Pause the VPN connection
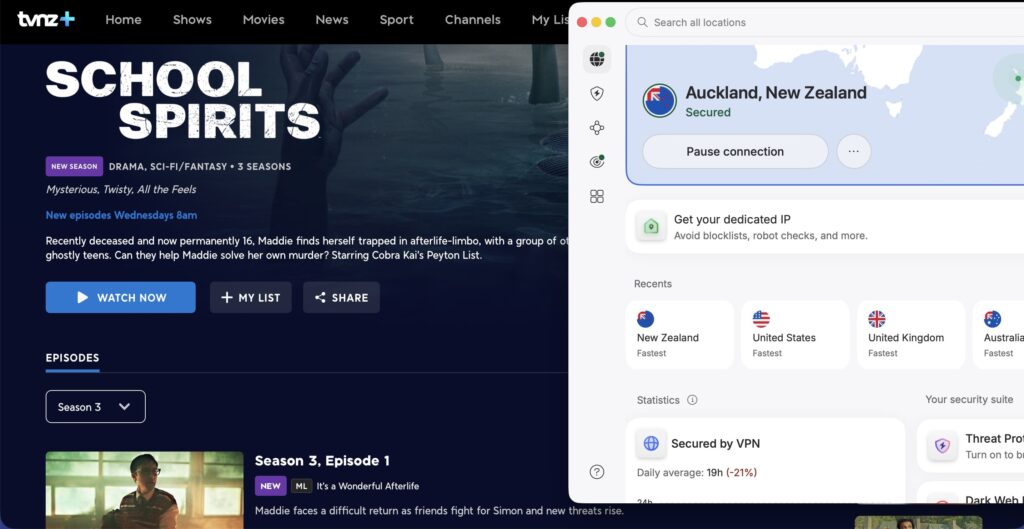Viewport: 1024px width, 529px height. click(x=735, y=152)
